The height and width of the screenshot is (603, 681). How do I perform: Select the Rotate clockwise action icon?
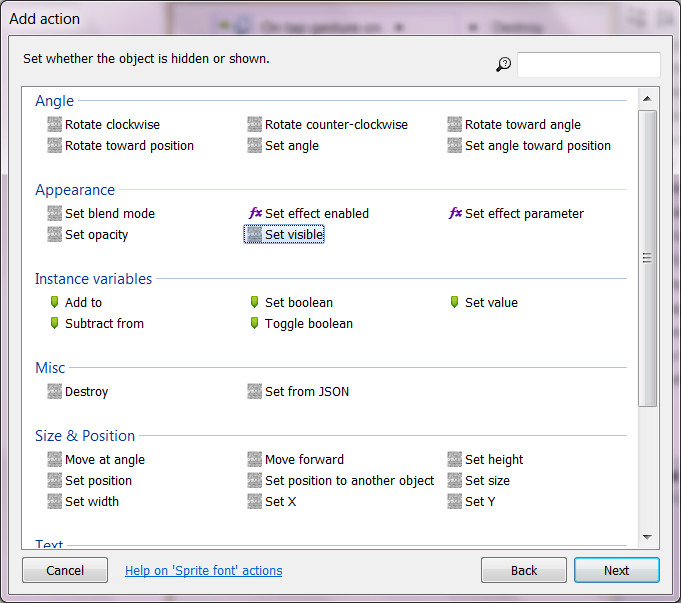point(55,125)
